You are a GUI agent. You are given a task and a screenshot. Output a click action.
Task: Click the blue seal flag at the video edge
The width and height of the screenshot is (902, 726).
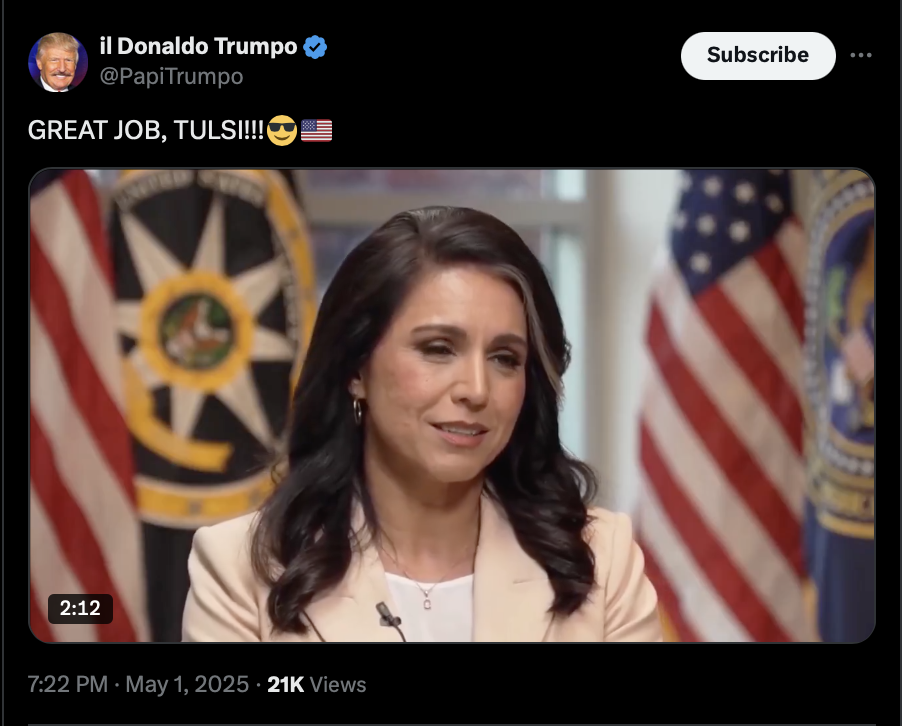pyautogui.click(x=841, y=403)
